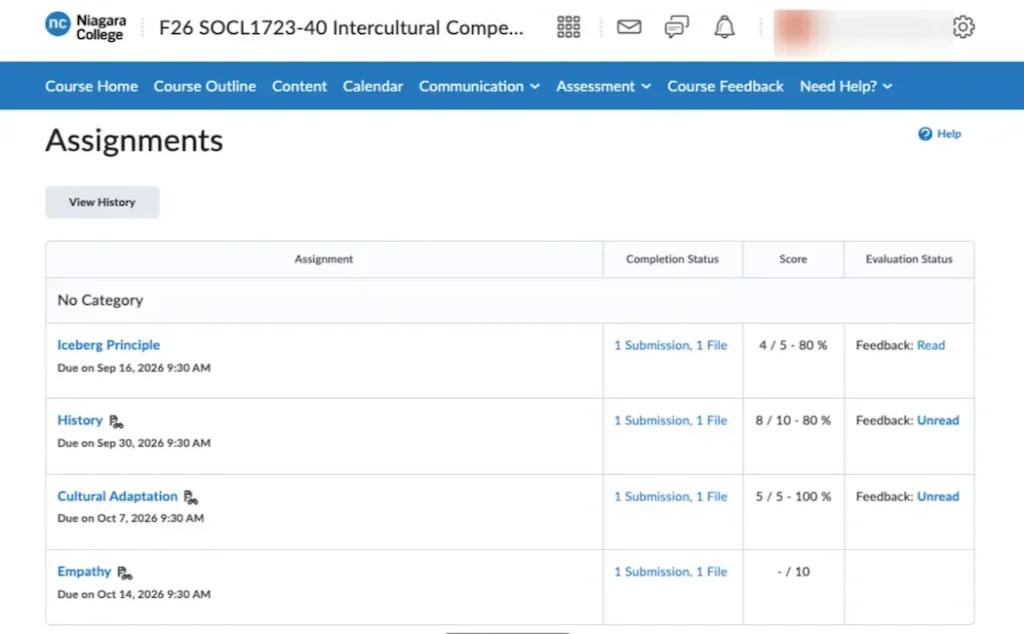Open the History assignment link
The image size is (1024, 634).
[80, 420]
